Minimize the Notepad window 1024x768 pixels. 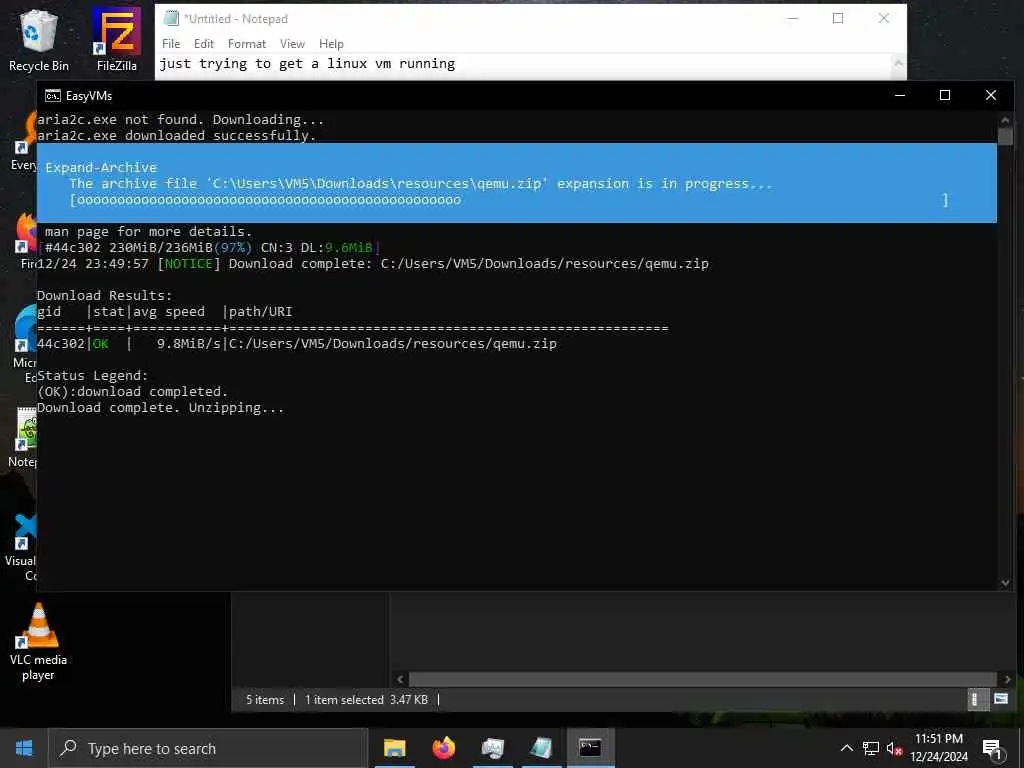(x=793, y=18)
